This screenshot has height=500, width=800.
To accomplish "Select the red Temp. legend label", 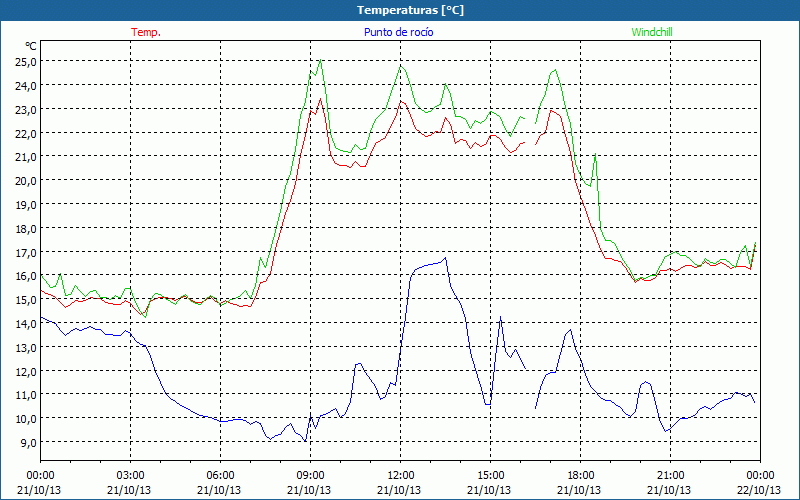I will pyautogui.click(x=146, y=32).
